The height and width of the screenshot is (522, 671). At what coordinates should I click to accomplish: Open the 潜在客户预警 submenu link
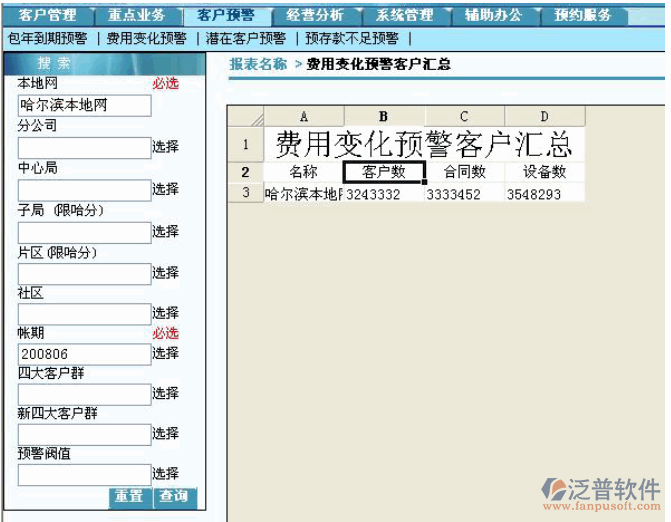[x=246, y=39]
